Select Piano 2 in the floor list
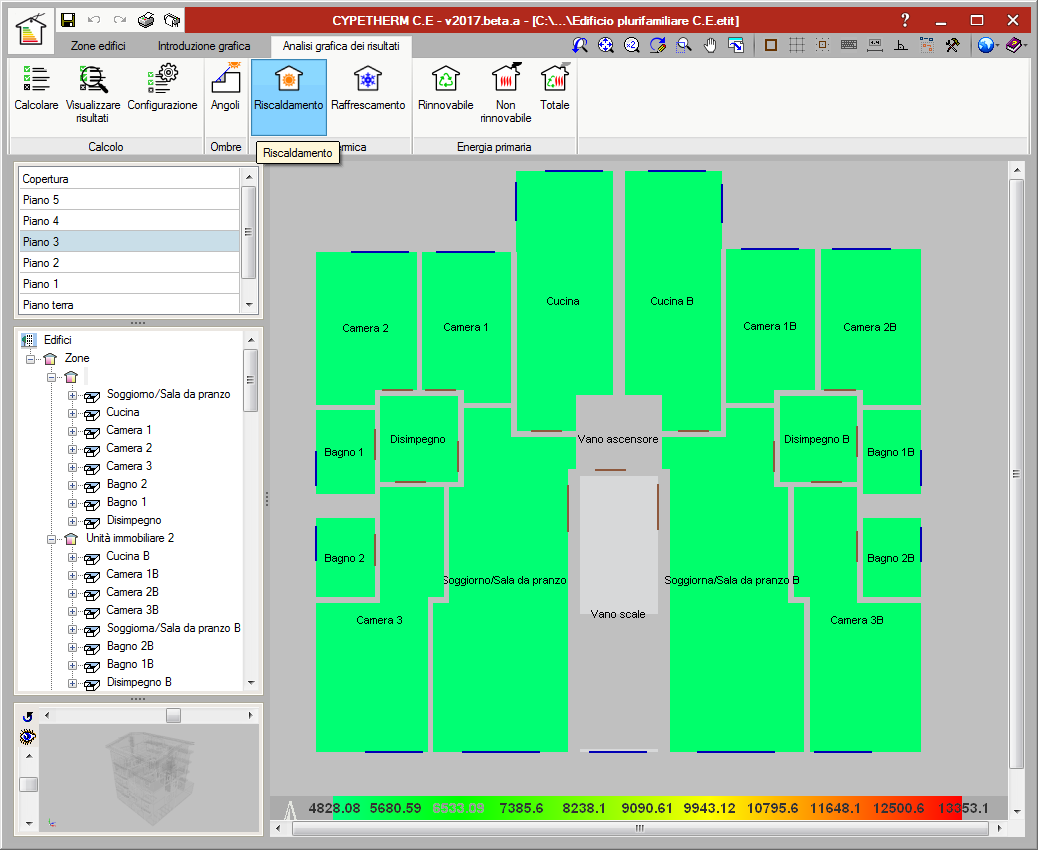Image resolution: width=1038 pixels, height=850 pixels. pyautogui.click(x=129, y=263)
